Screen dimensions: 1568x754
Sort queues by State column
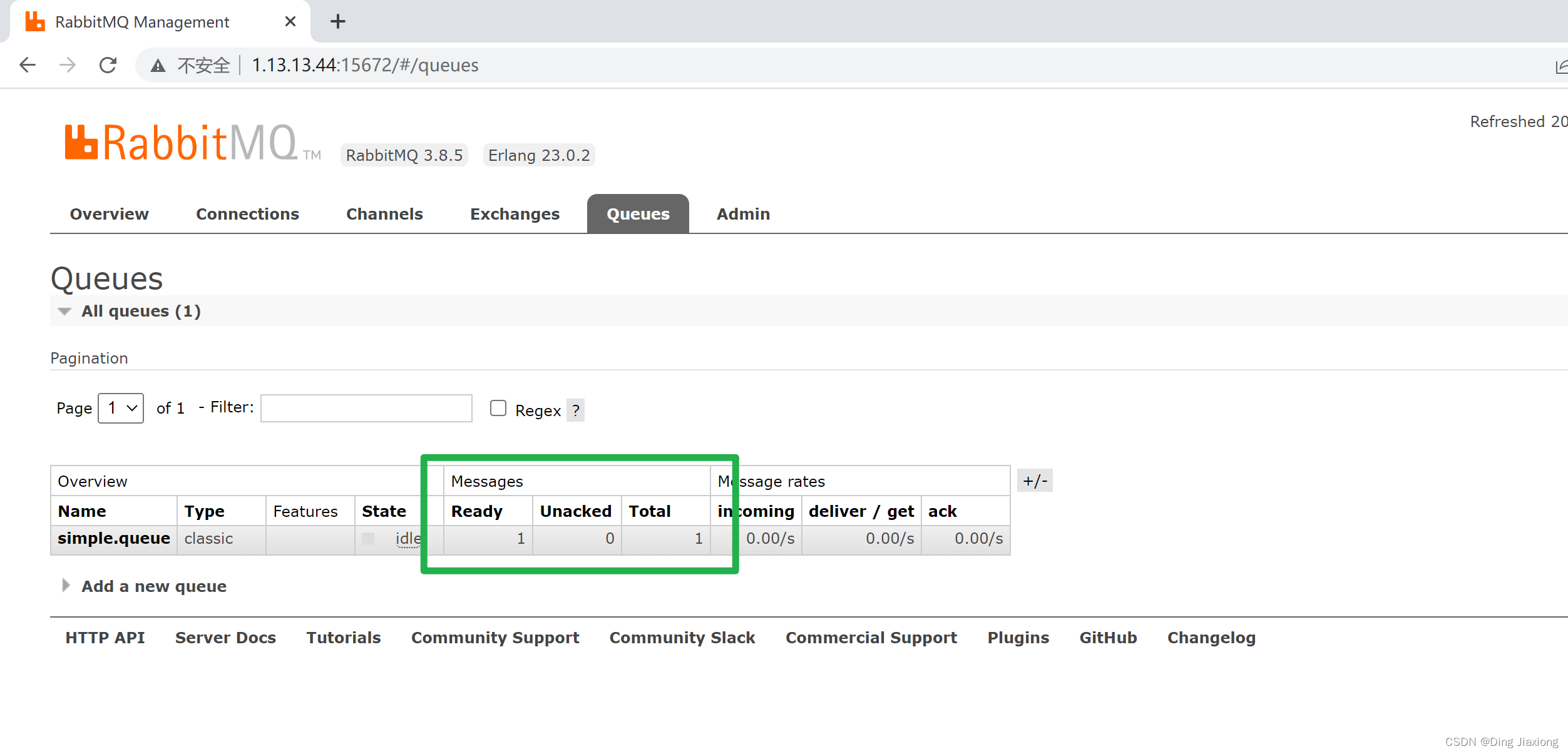coord(384,511)
